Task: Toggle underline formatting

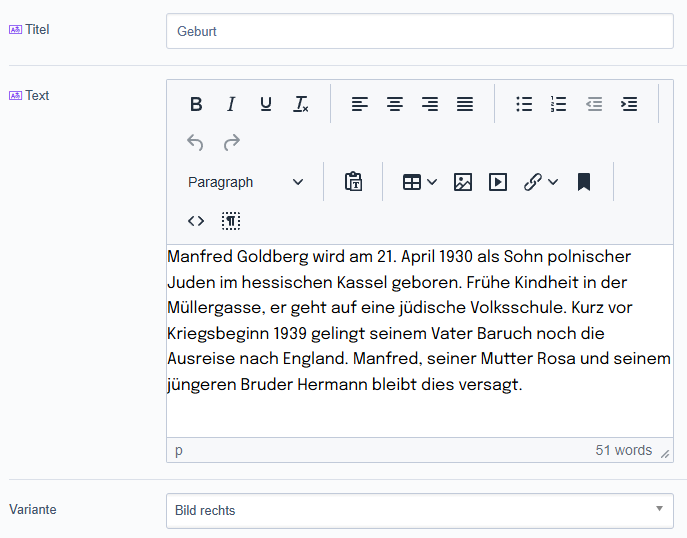Action: pos(266,104)
